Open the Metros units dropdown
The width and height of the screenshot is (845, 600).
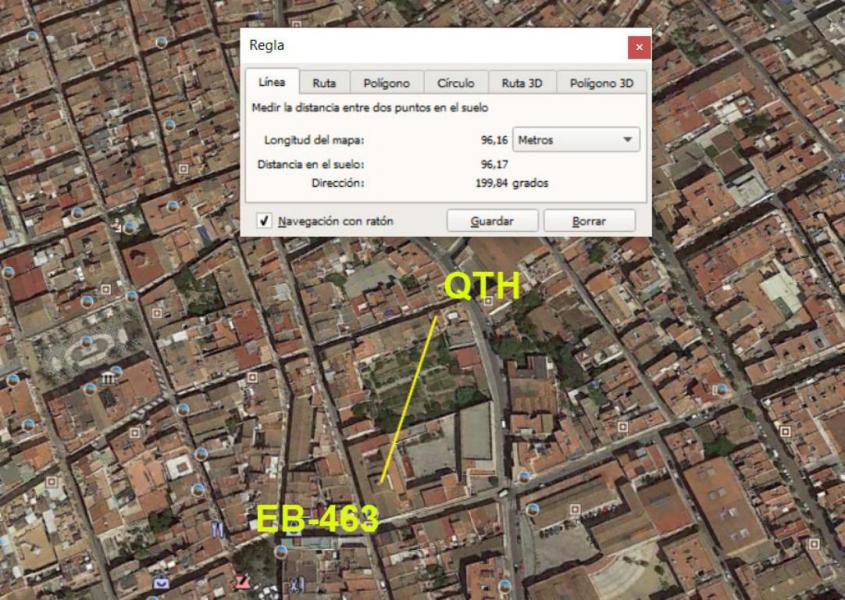pyautogui.click(x=576, y=140)
